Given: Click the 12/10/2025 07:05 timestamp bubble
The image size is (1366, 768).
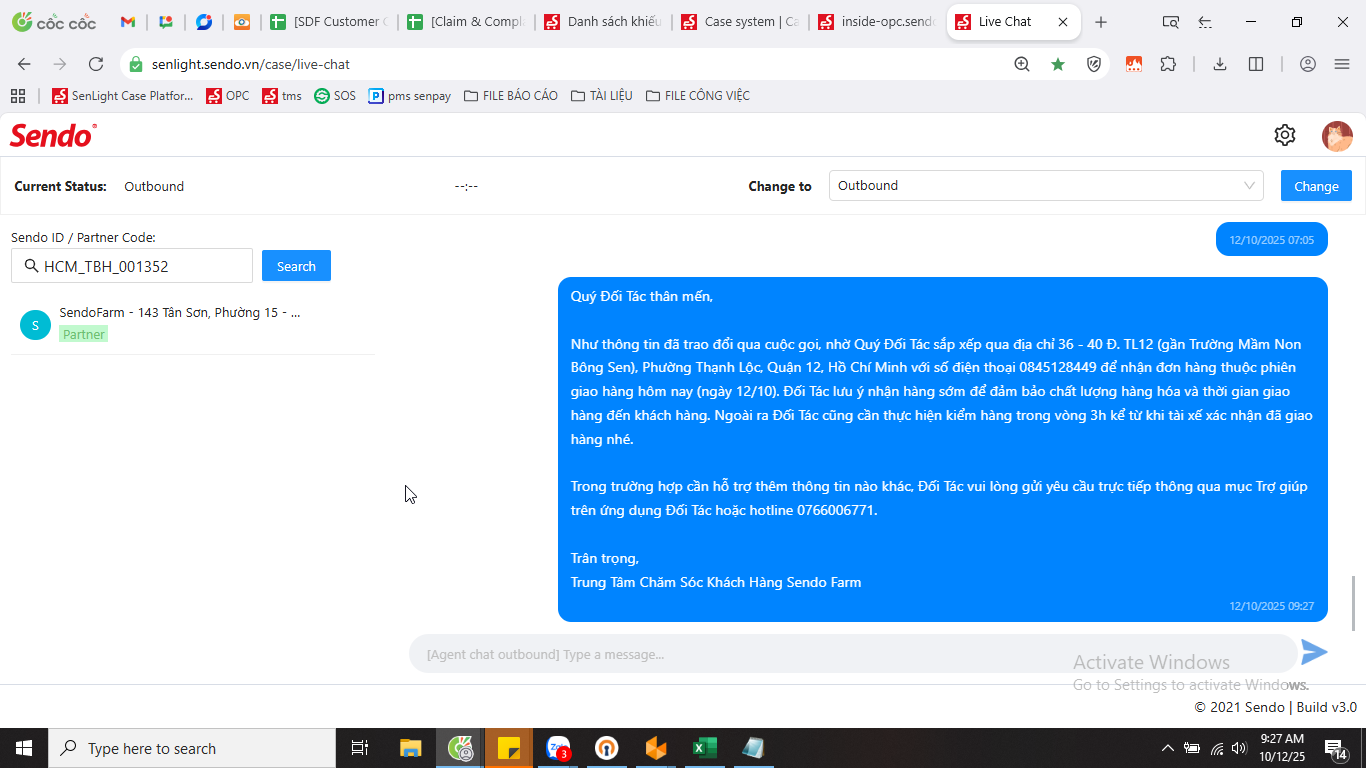Looking at the screenshot, I should 1272,240.
